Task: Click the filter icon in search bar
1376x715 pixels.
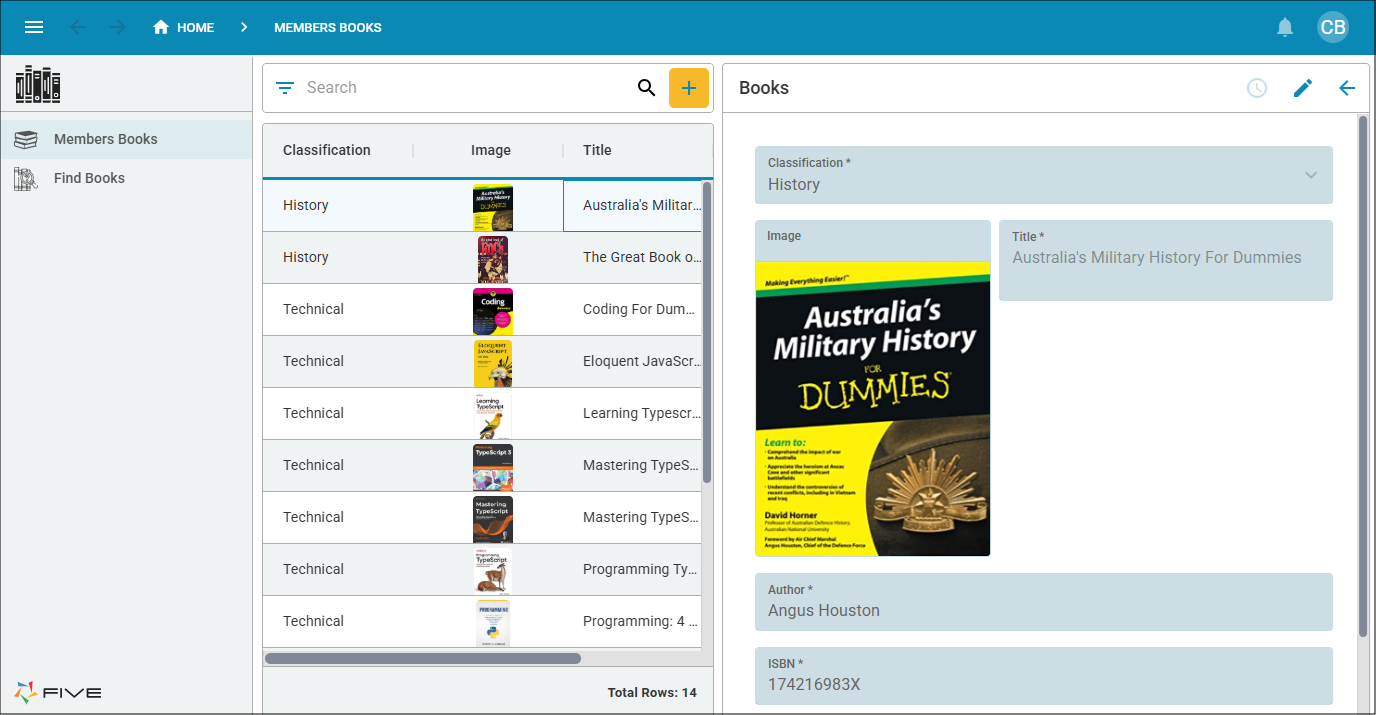Action: click(x=285, y=88)
